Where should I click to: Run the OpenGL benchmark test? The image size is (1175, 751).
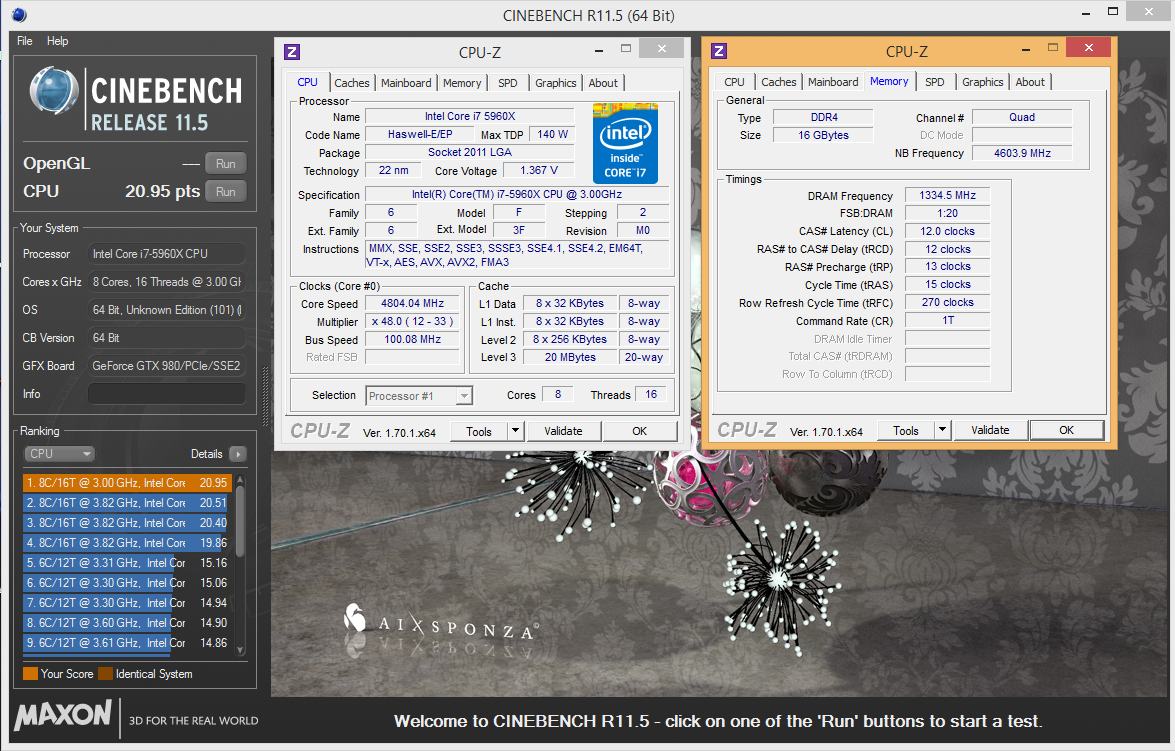tap(226, 164)
